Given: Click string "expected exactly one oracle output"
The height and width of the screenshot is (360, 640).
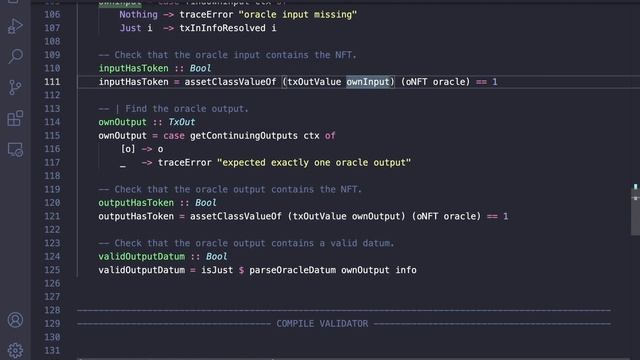Looking at the screenshot, I should (314, 162).
